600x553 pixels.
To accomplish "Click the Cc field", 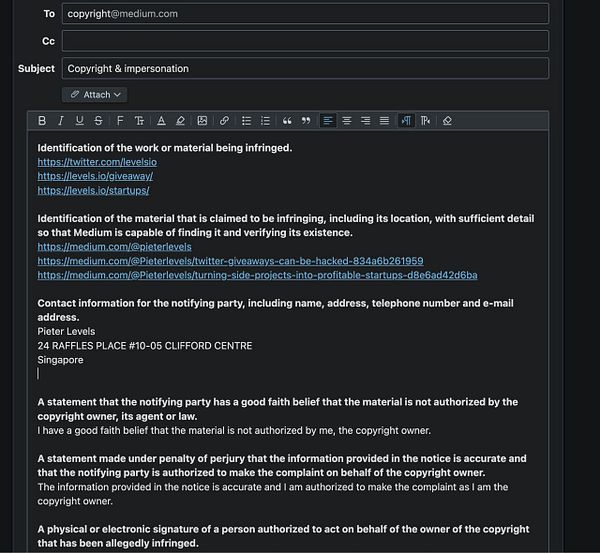I will (305, 41).
